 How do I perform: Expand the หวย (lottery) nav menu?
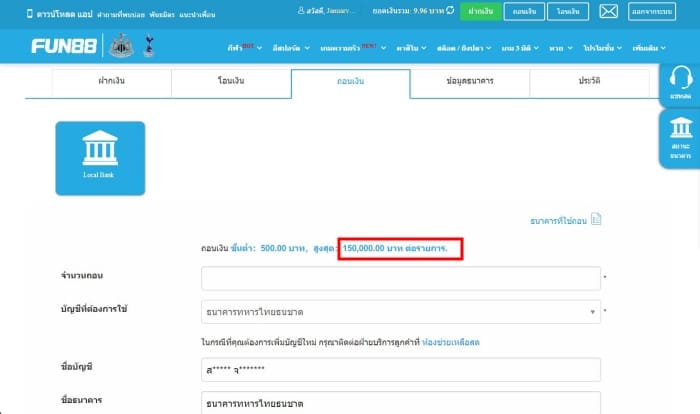(x=561, y=48)
